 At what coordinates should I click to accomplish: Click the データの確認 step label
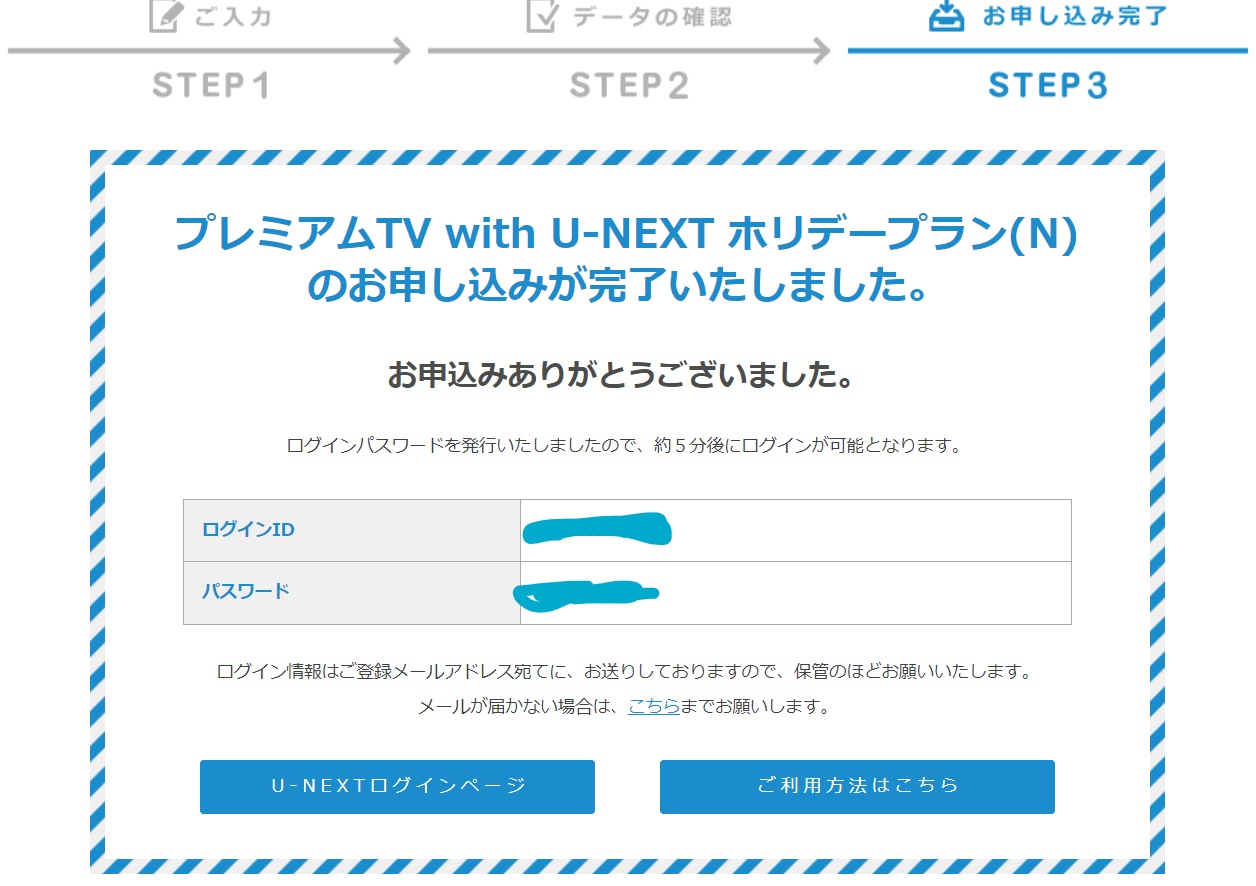(652, 16)
